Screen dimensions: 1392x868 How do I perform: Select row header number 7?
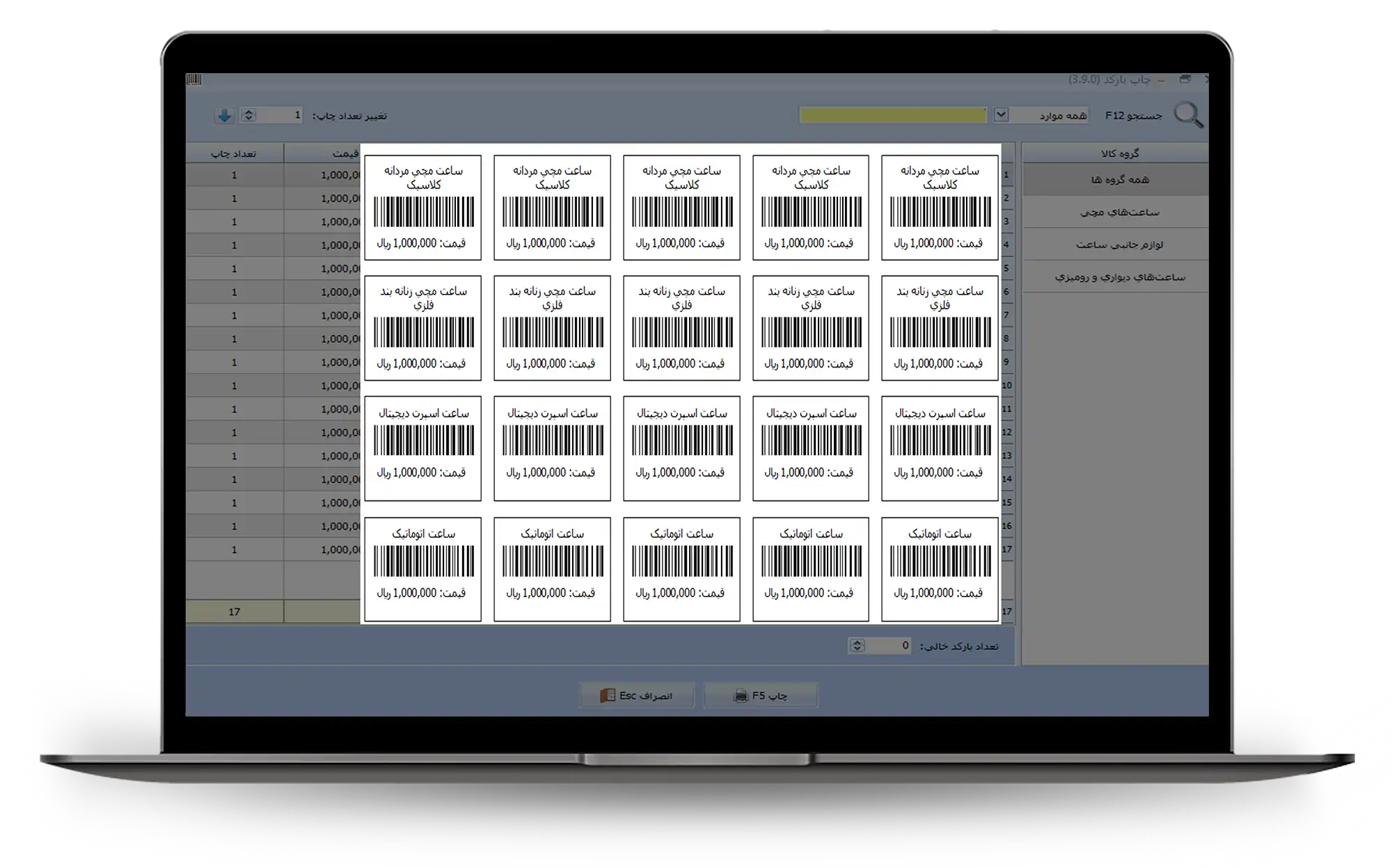click(x=1007, y=315)
